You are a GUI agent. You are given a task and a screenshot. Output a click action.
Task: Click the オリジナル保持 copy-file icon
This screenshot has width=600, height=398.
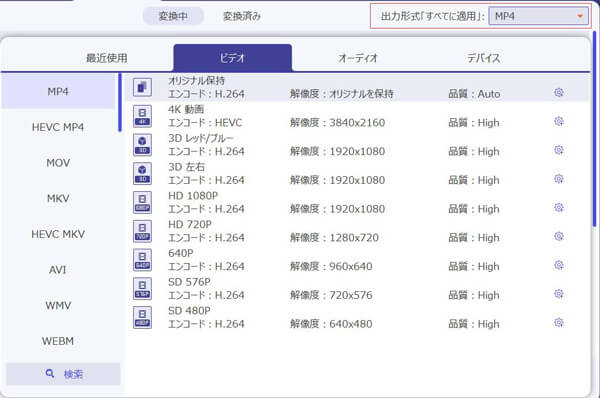coord(142,87)
